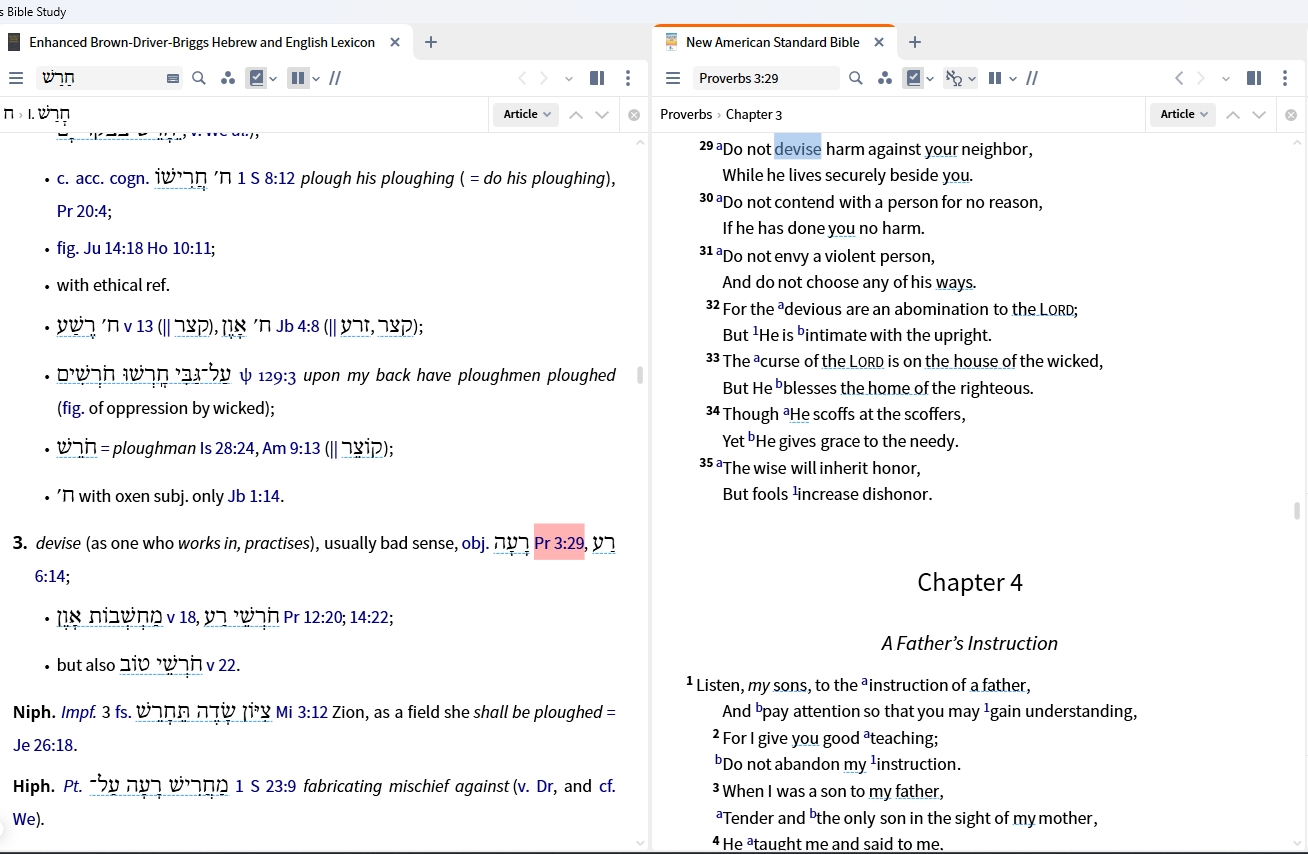Click the scroll-down arrow of the lexicon scrollbar
The width and height of the screenshot is (1308, 854).
coord(641,842)
